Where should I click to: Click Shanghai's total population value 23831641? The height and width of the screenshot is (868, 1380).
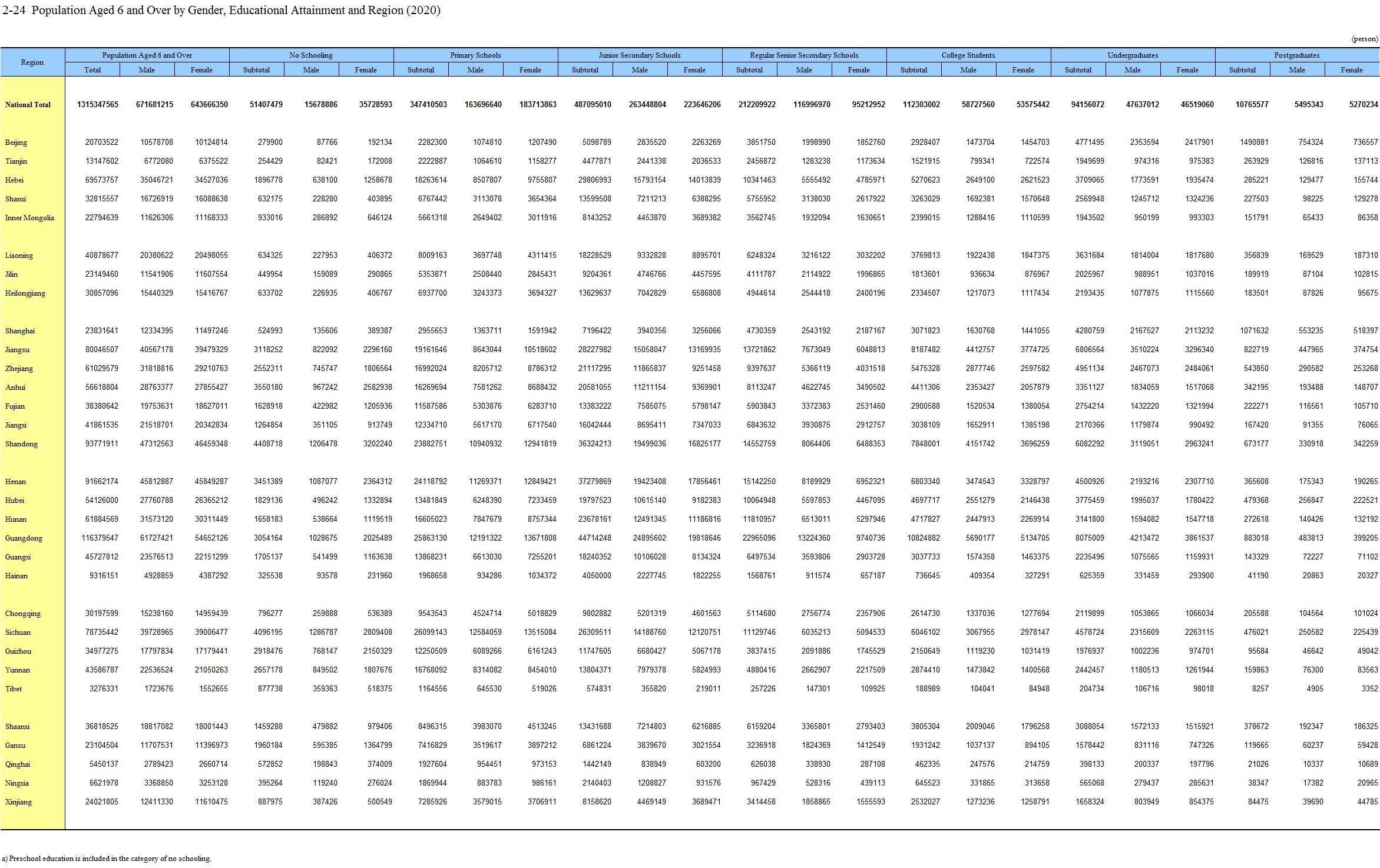(x=101, y=331)
